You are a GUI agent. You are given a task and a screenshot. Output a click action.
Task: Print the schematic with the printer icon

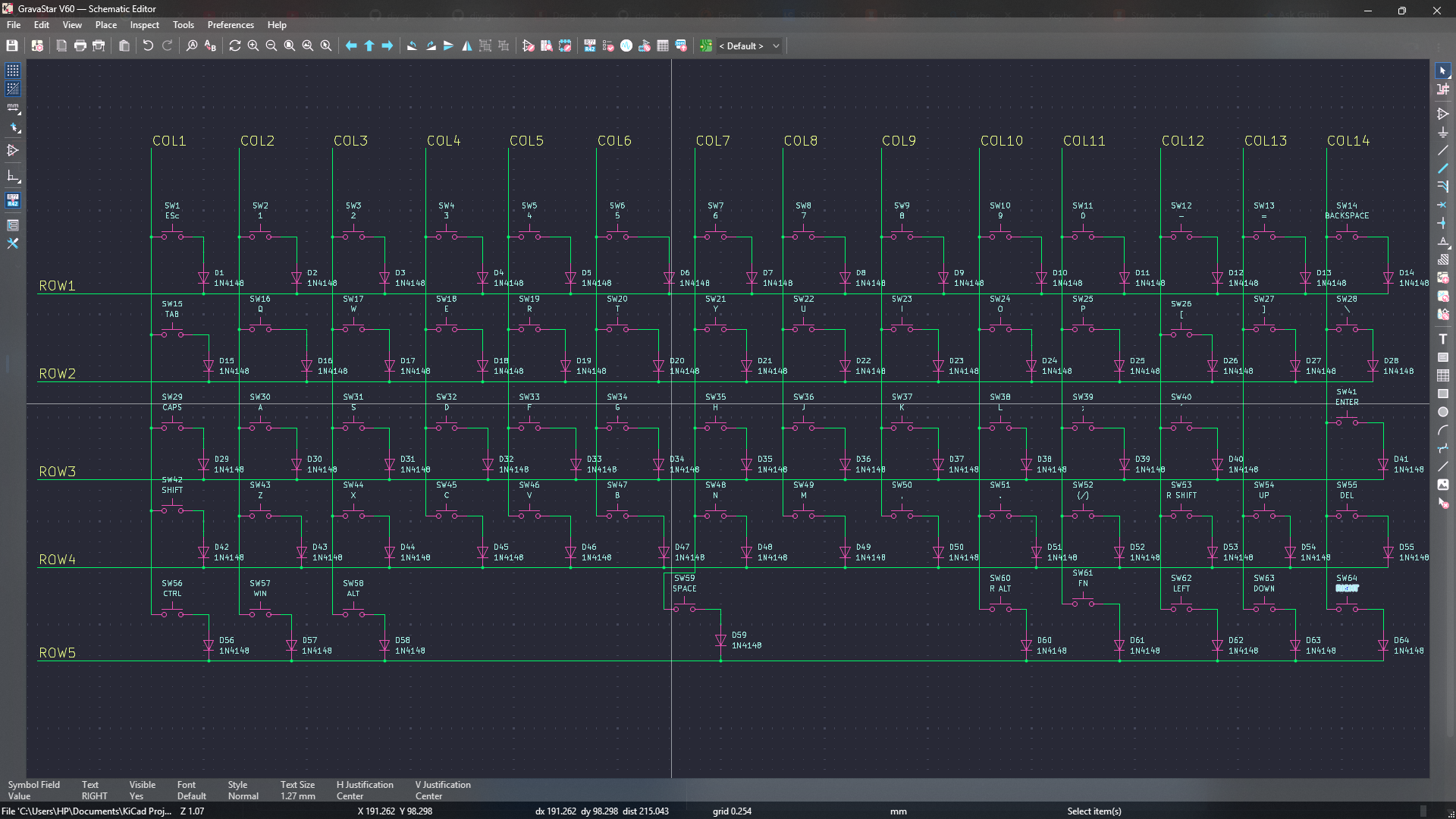80,45
